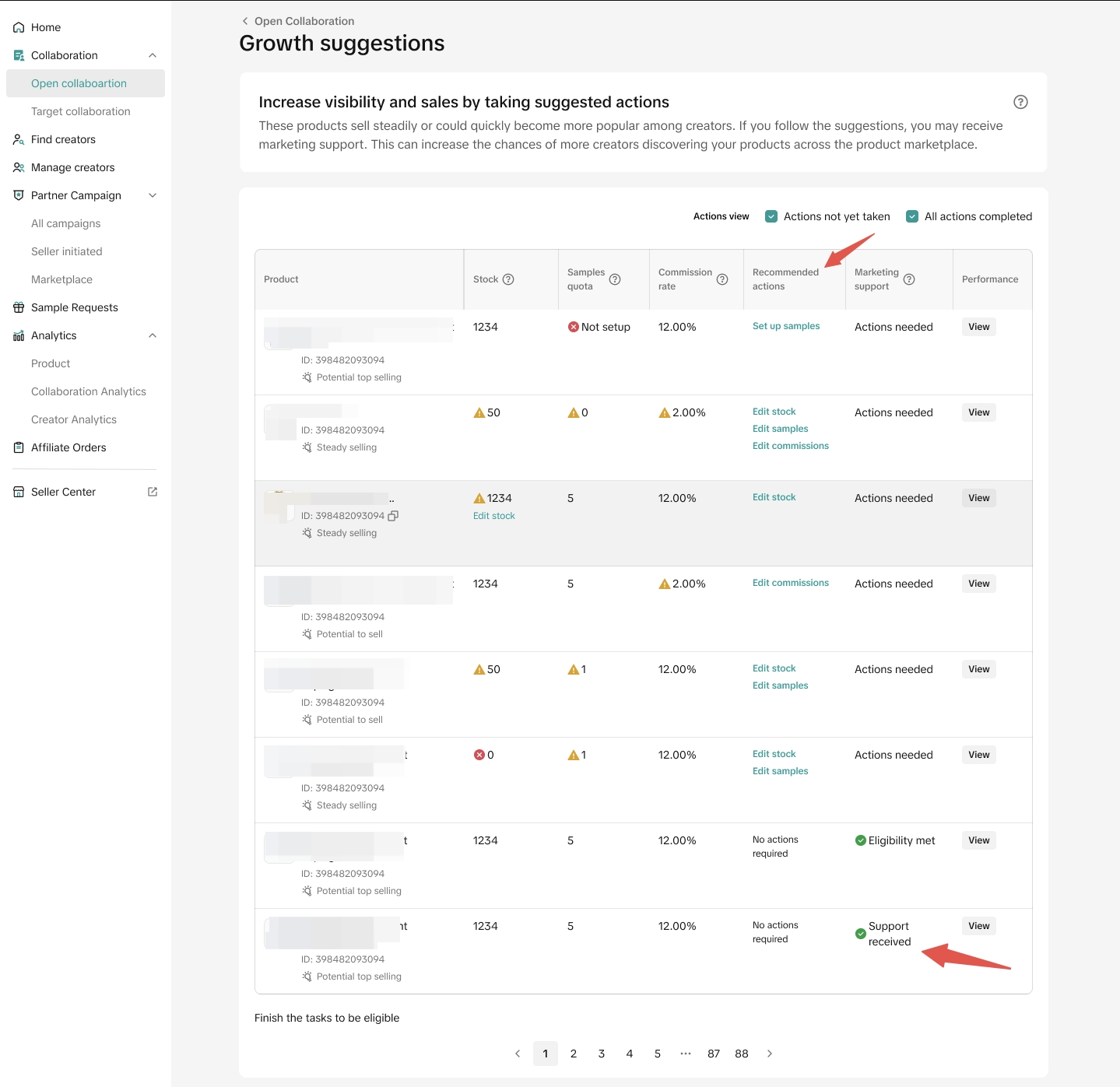Screen dimensions: 1120x1087
Task: Open Find creators in the sidebar
Action: click(63, 139)
